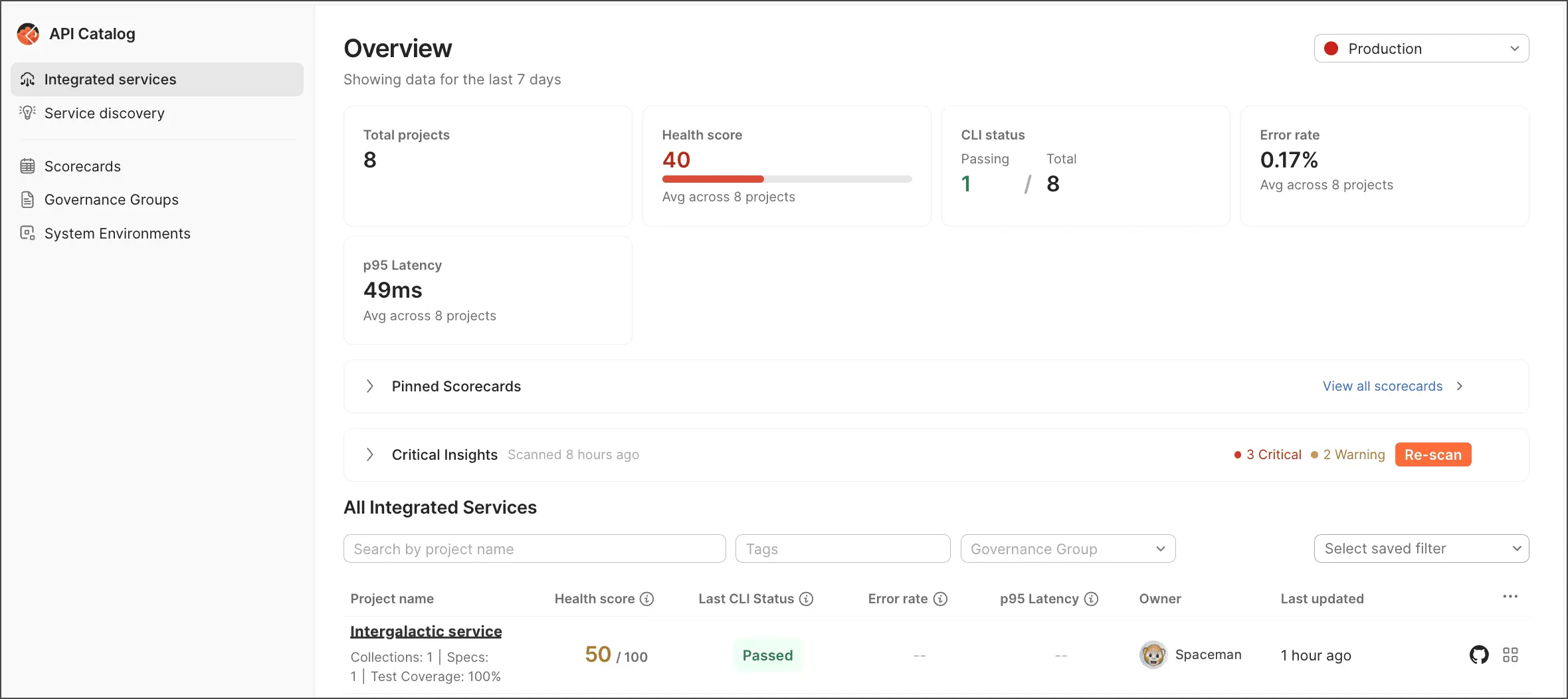Image resolution: width=1568 pixels, height=699 pixels.
Task: Click Spaceman owner avatar
Action: pyautogui.click(x=1153, y=655)
